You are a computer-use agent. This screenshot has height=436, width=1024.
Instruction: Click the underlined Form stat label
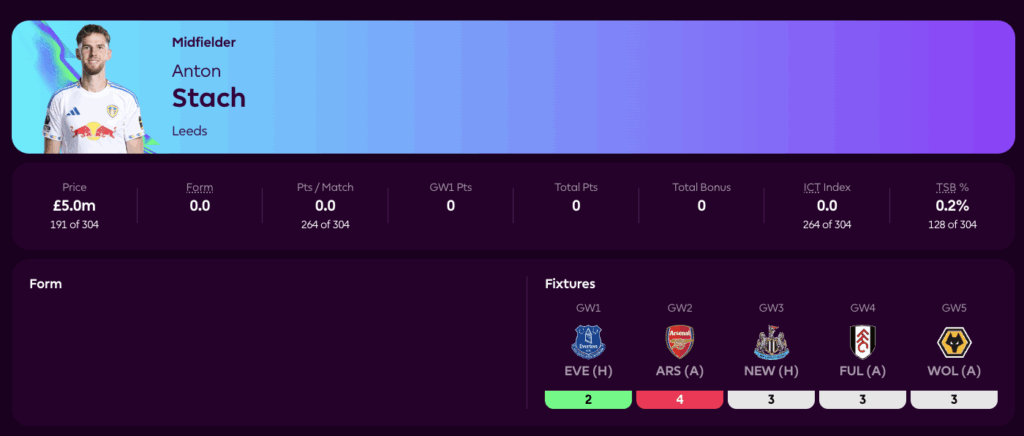tap(200, 187)
